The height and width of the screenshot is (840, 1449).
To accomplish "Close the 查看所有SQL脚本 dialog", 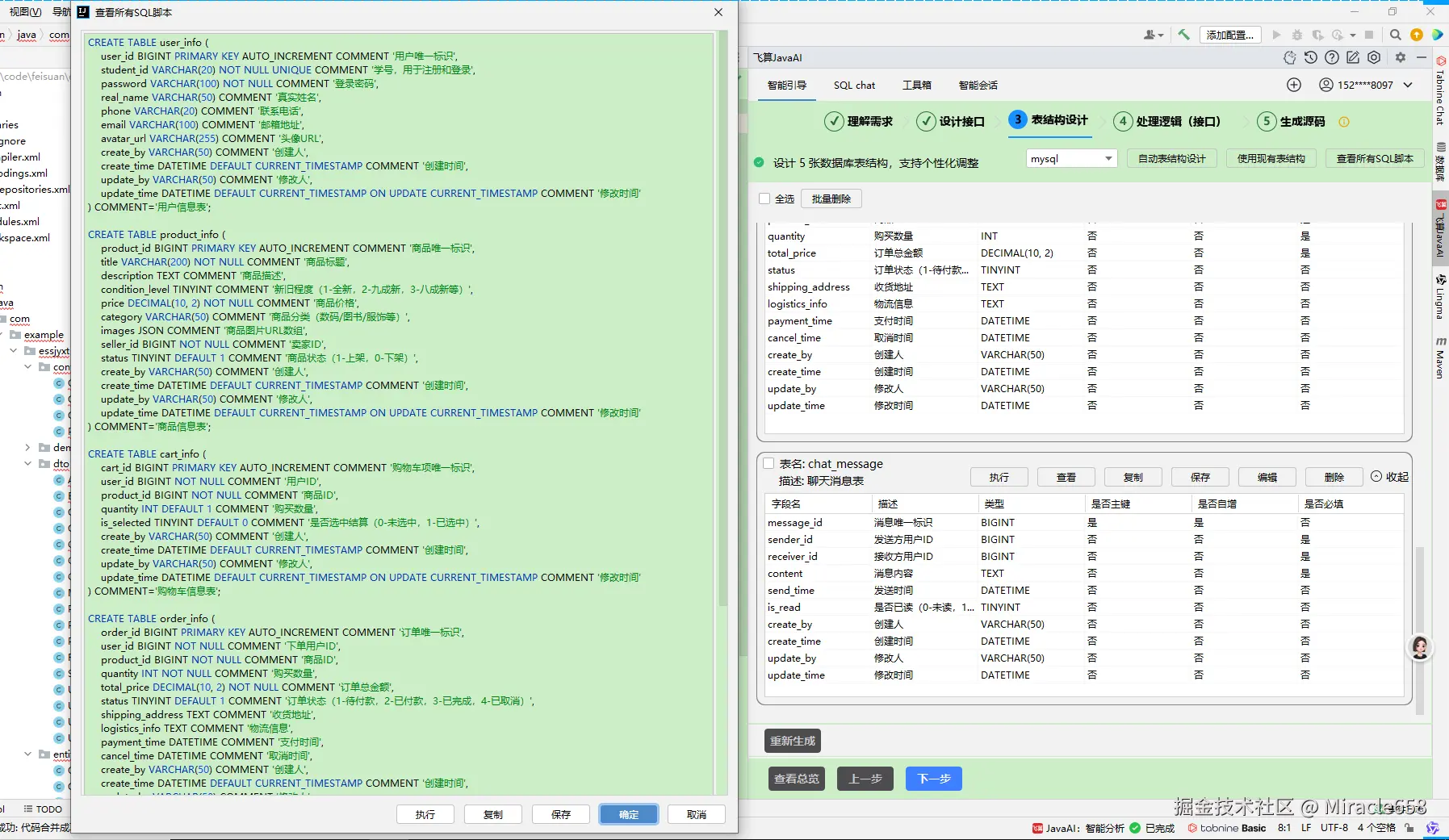I will (x=718, y=12).
